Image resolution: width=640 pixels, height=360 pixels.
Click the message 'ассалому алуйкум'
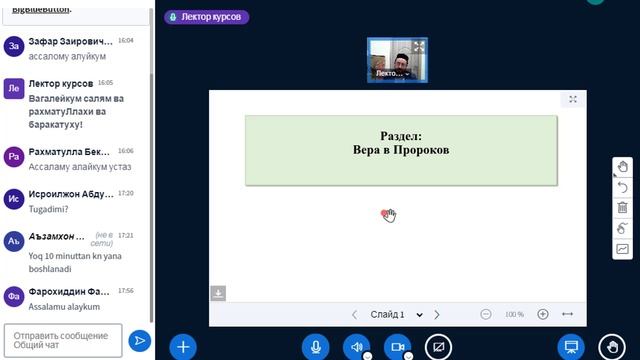click(x=67, y=56)
